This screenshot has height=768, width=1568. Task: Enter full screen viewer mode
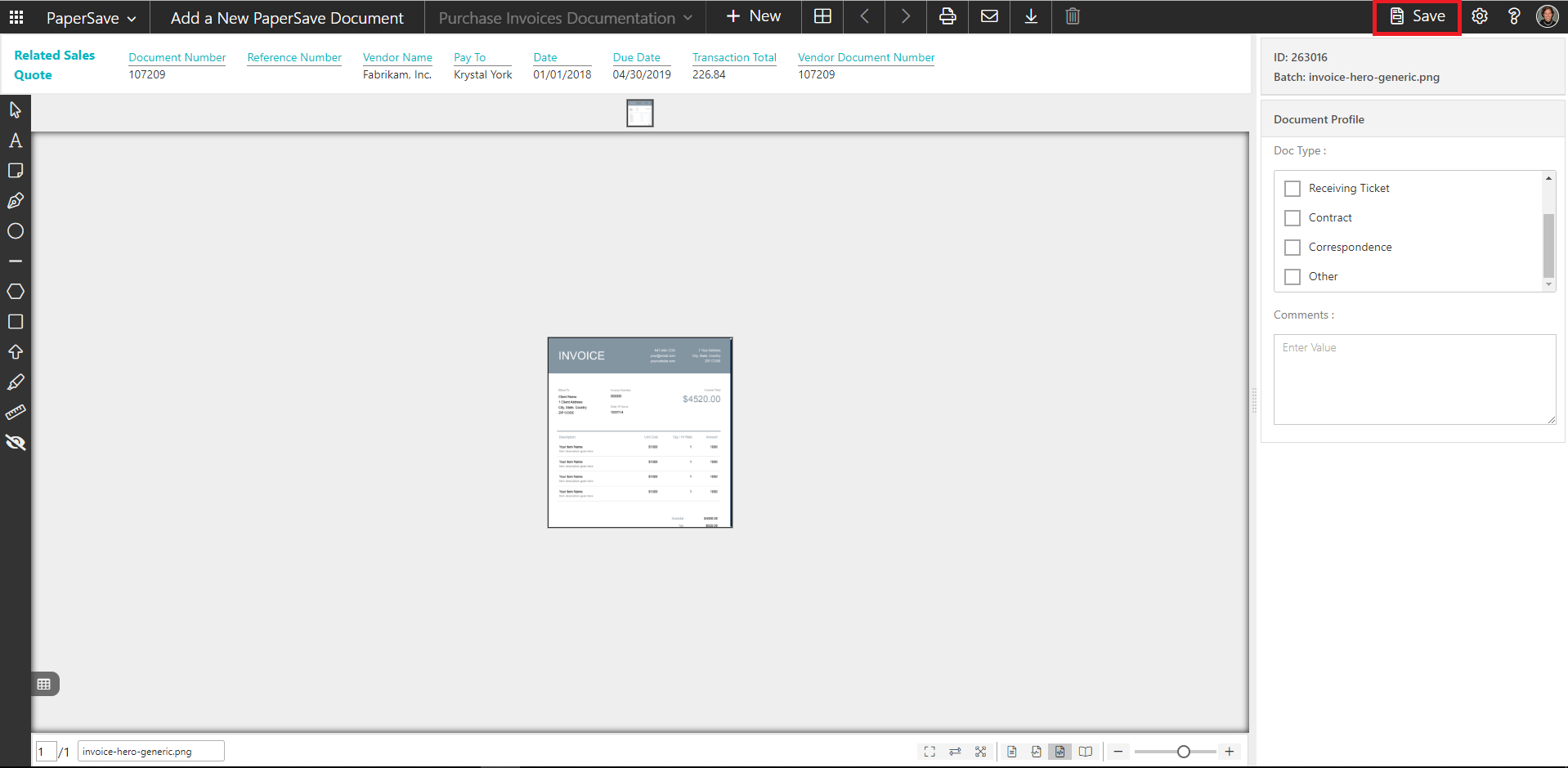coord(930,752)
